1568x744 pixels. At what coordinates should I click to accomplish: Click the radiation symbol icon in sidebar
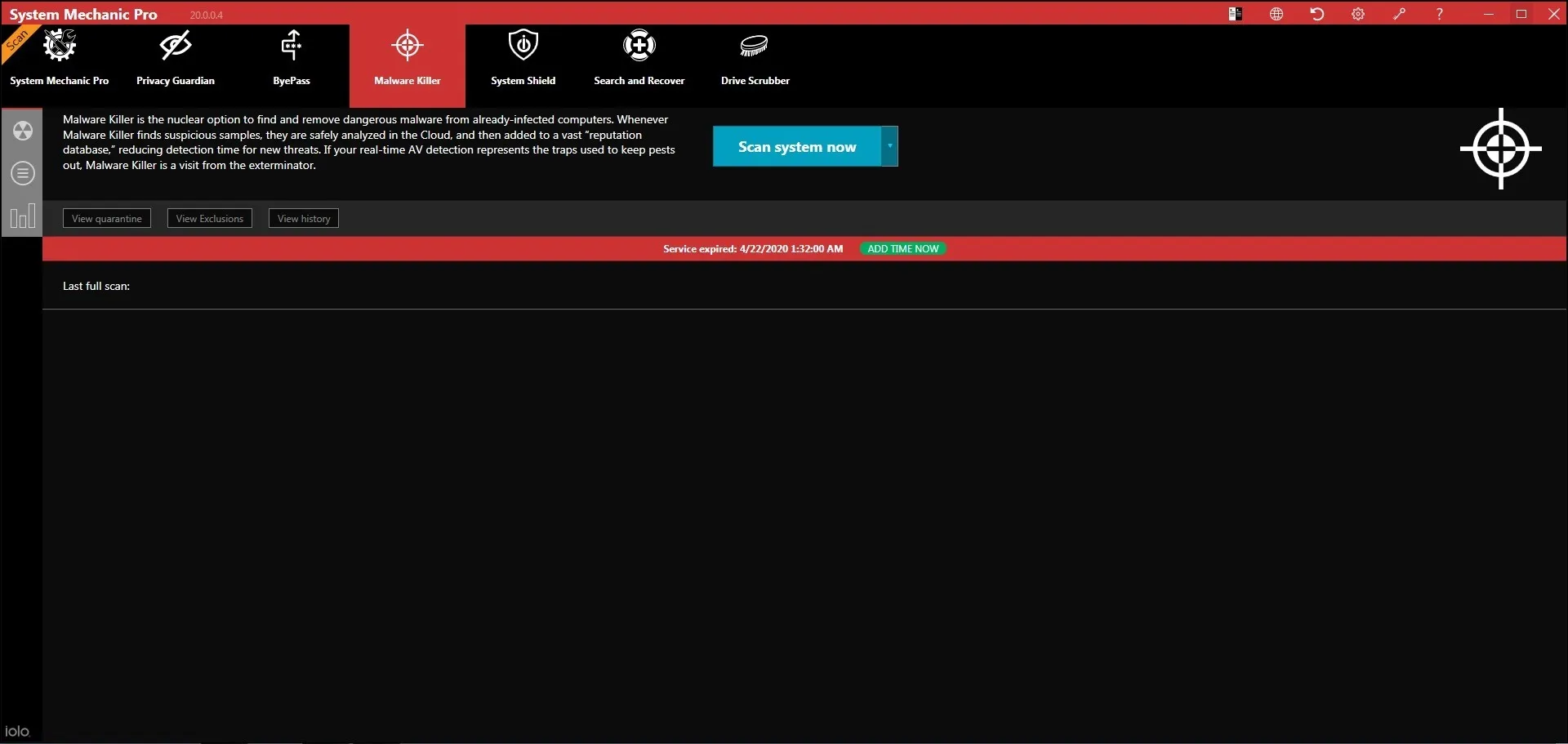[23, 131]
